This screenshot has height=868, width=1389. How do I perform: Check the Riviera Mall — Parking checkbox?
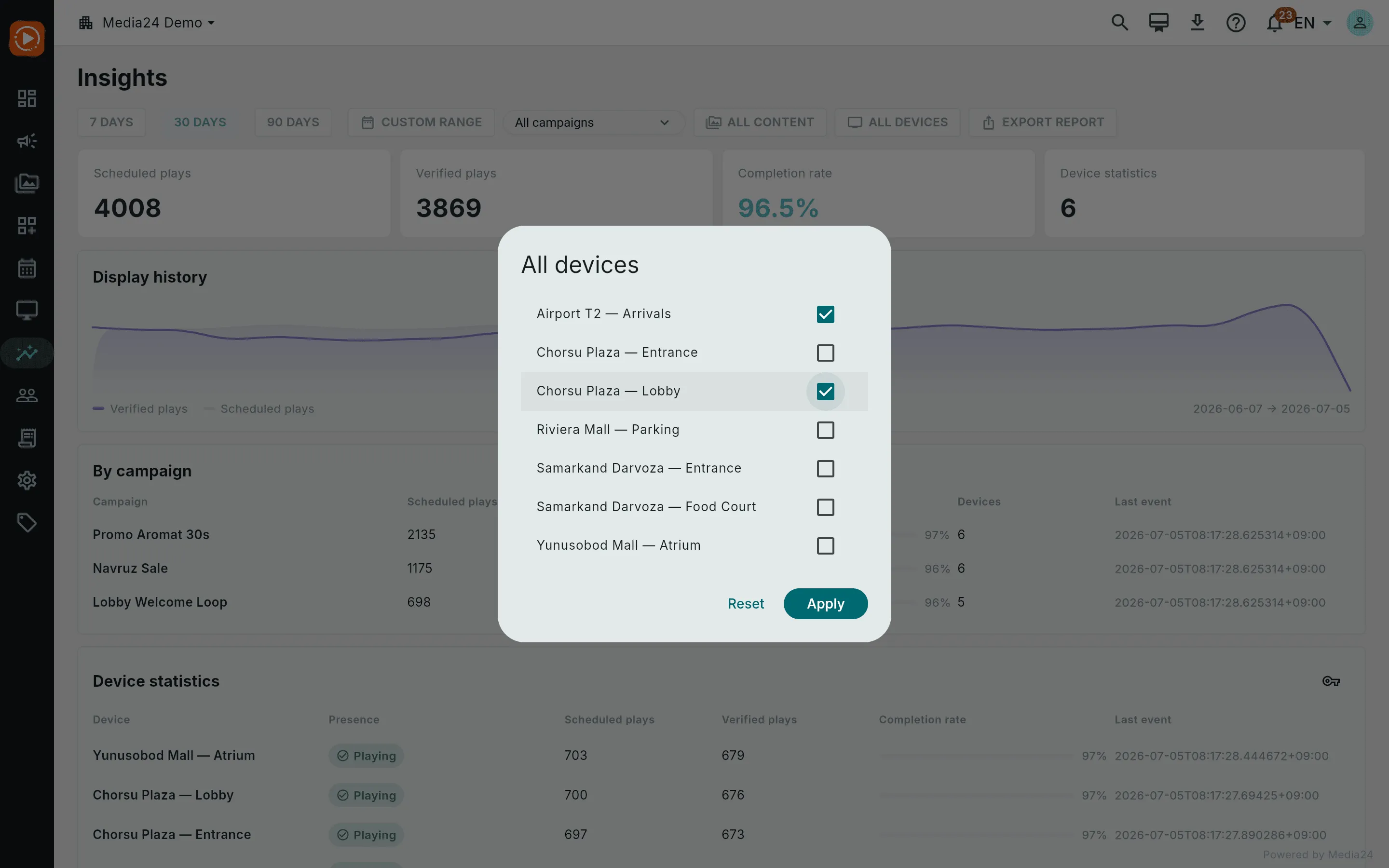(825, 430)
